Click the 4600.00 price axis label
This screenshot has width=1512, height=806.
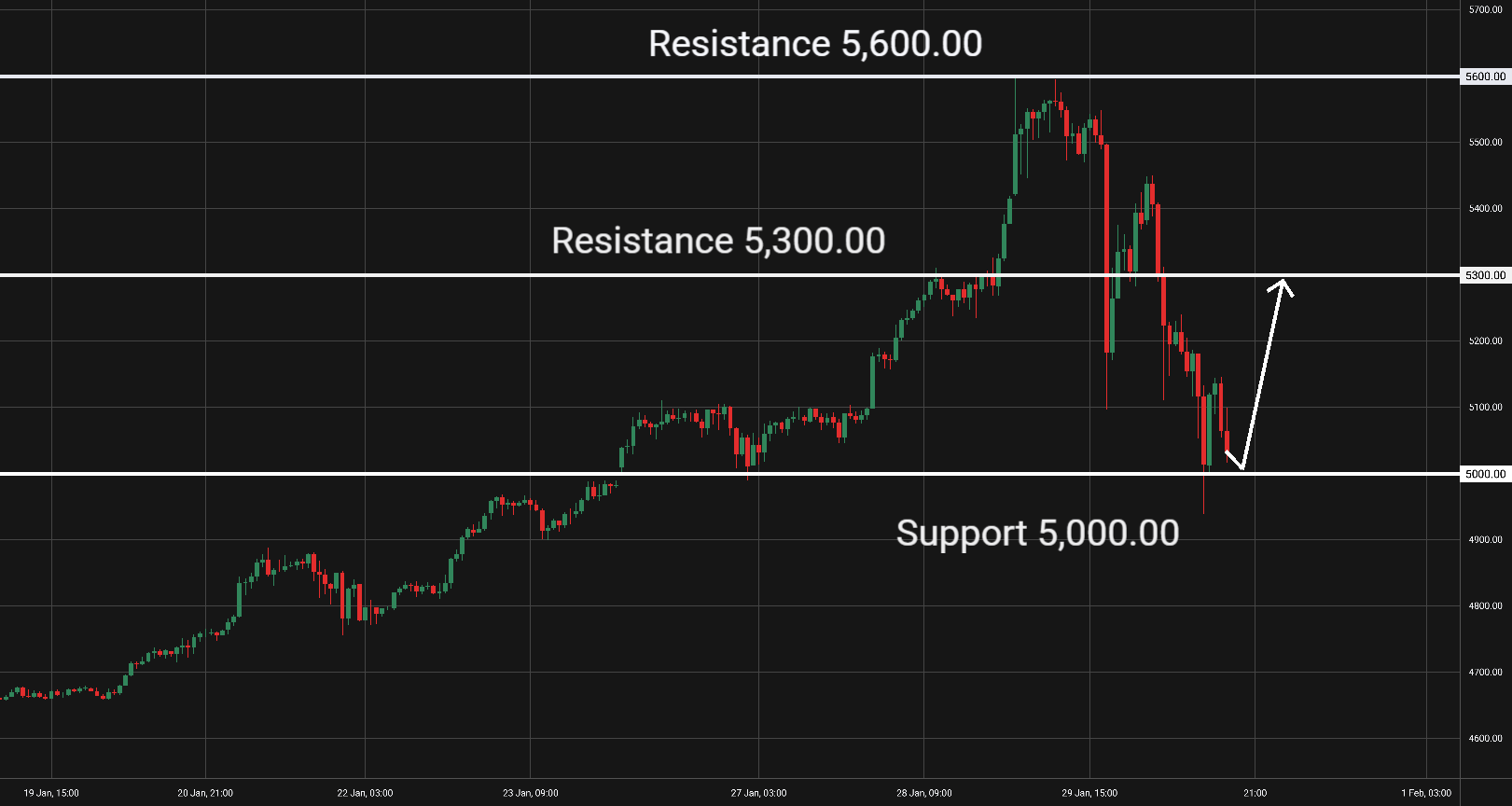click(x=1485, y=739)
